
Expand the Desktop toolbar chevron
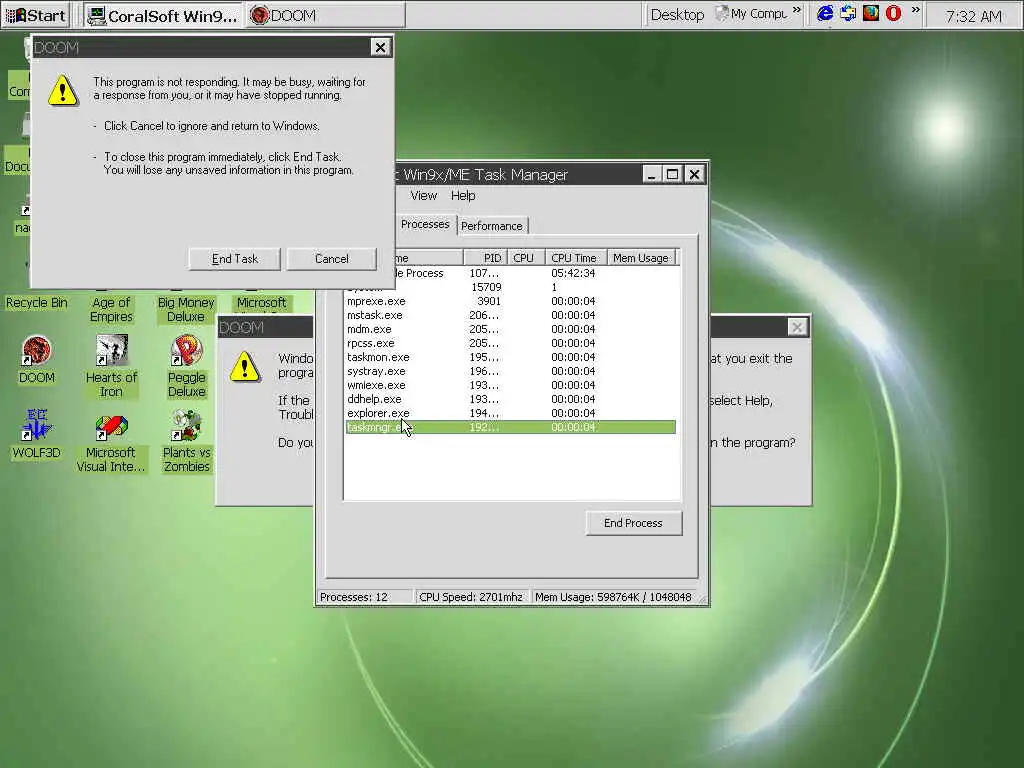(x=797, y=10)
